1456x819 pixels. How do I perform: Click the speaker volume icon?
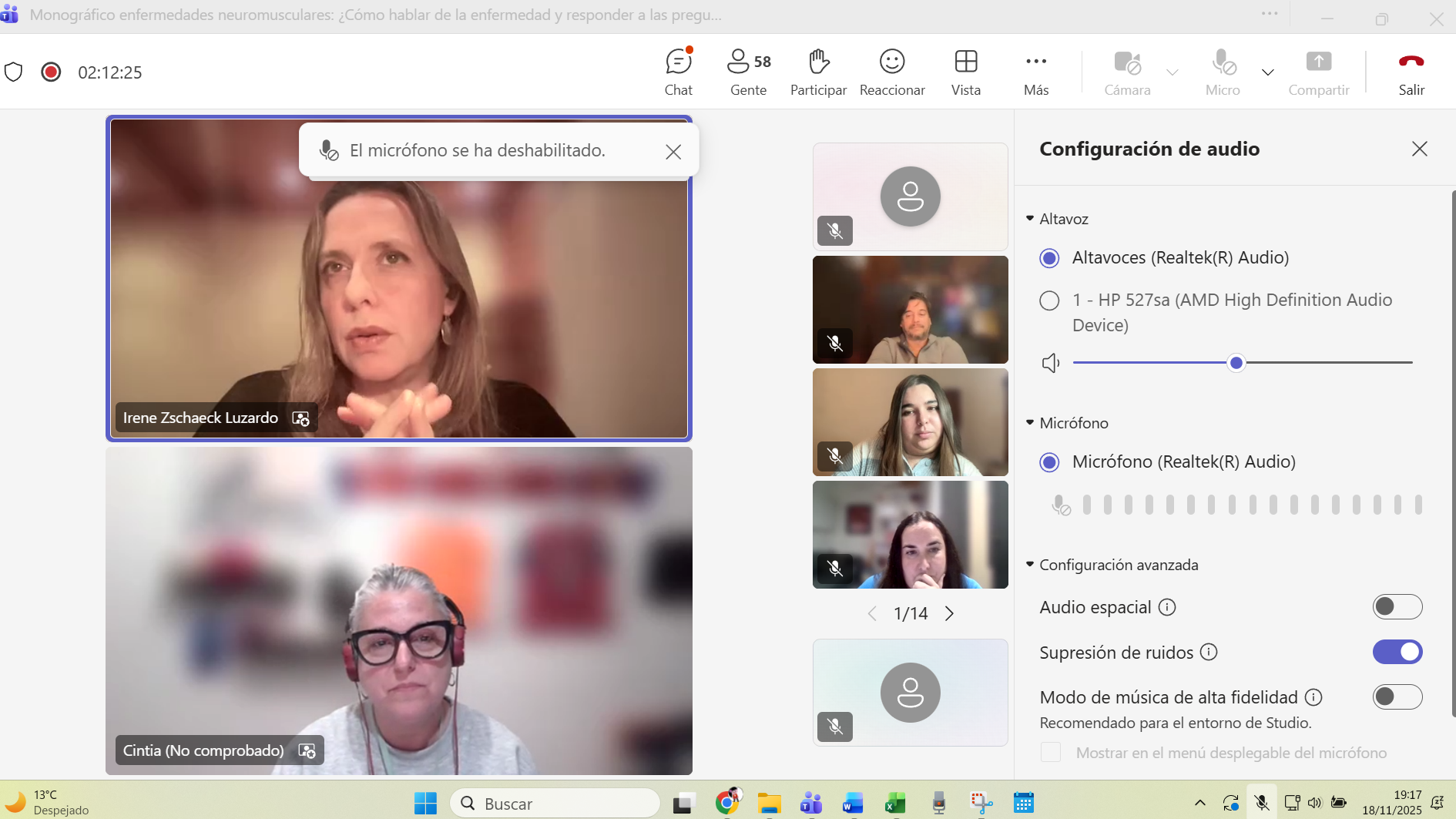click(x=1051, y=363)
